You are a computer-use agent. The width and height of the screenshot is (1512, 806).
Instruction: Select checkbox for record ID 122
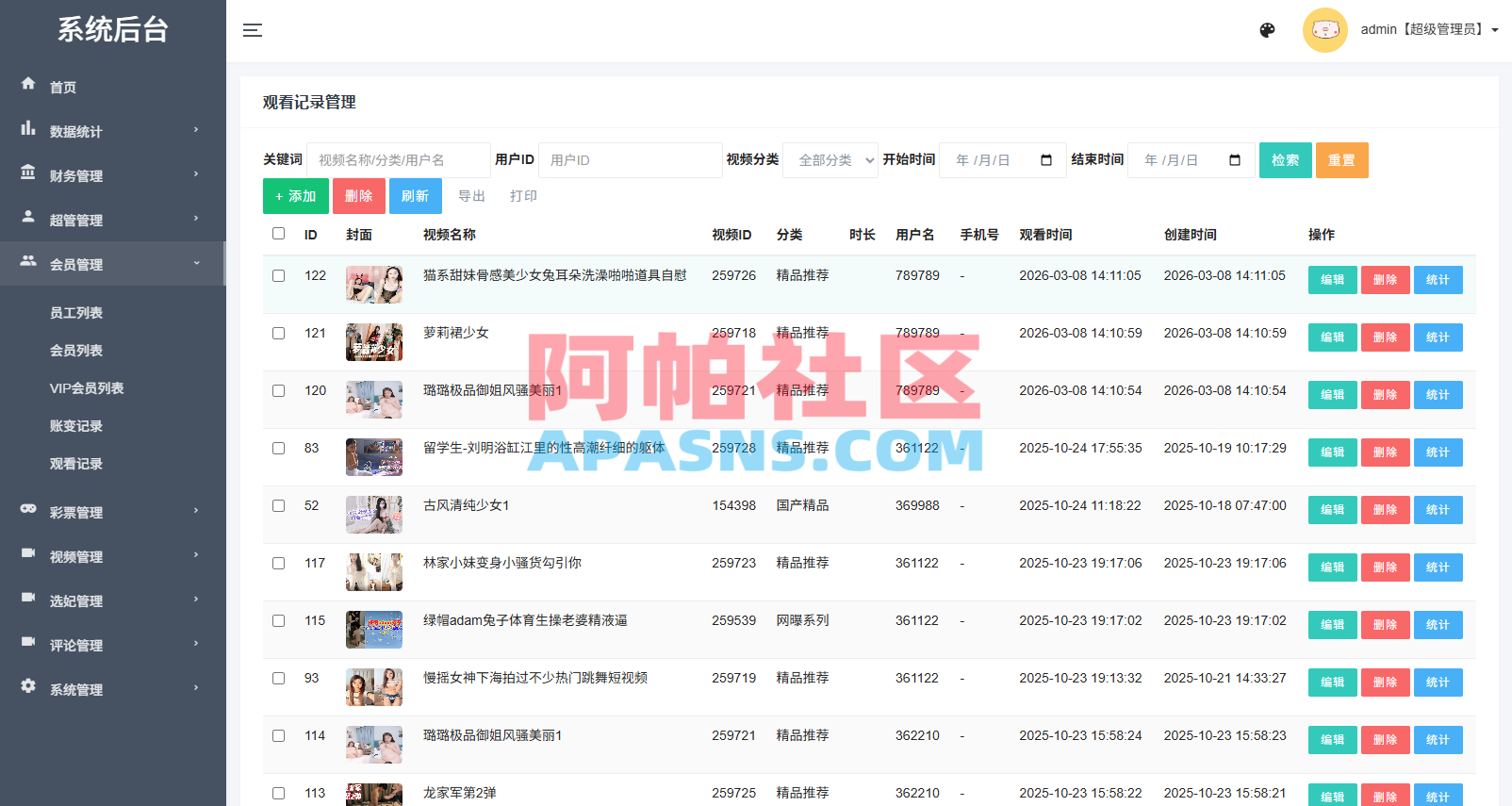coord(278,276)
